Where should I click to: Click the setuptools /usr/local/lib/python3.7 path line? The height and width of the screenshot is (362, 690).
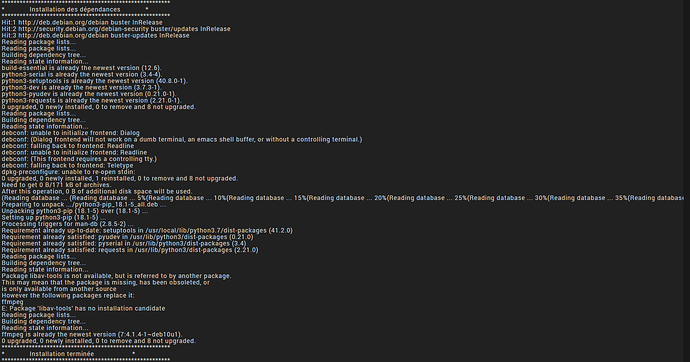(147, 230)
